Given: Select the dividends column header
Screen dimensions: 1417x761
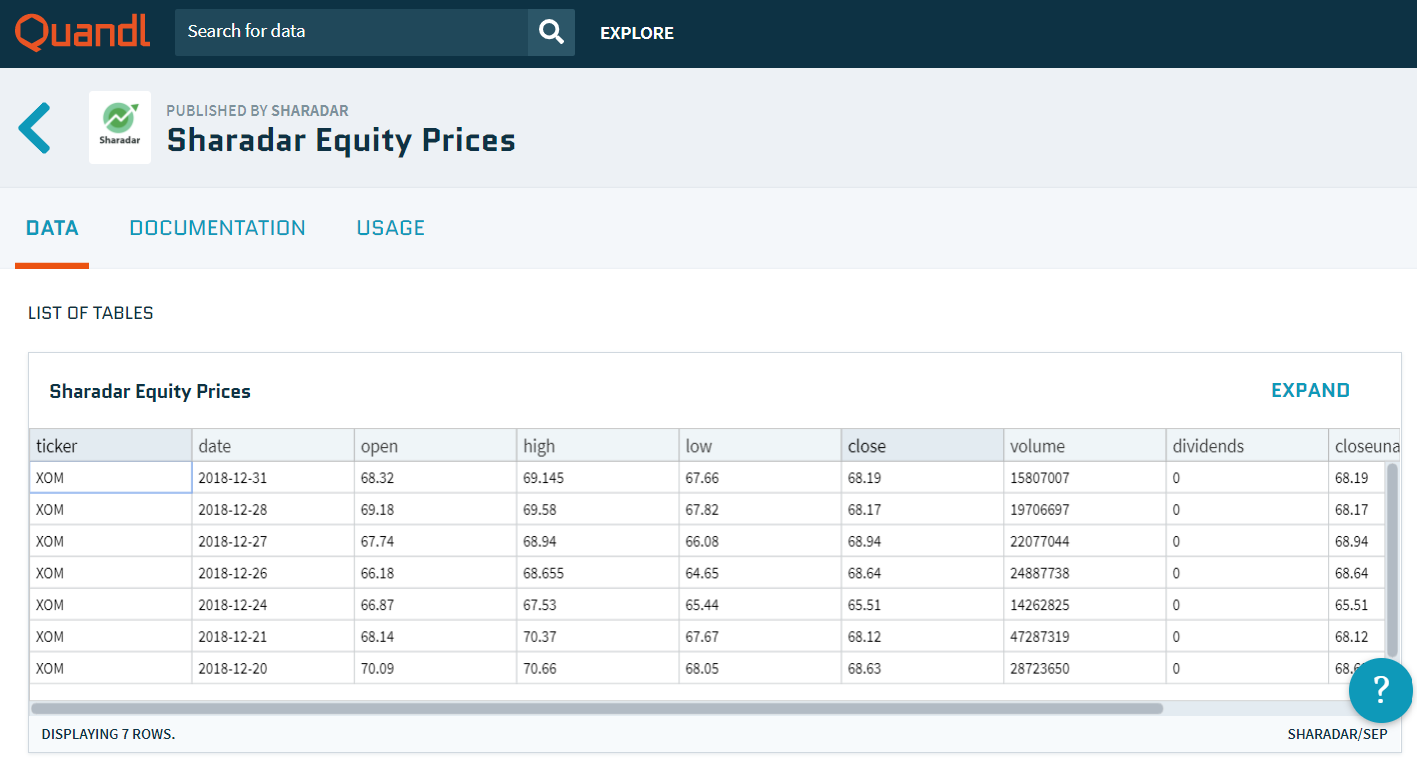Looking at the screenshot, I should point(1247,446).
